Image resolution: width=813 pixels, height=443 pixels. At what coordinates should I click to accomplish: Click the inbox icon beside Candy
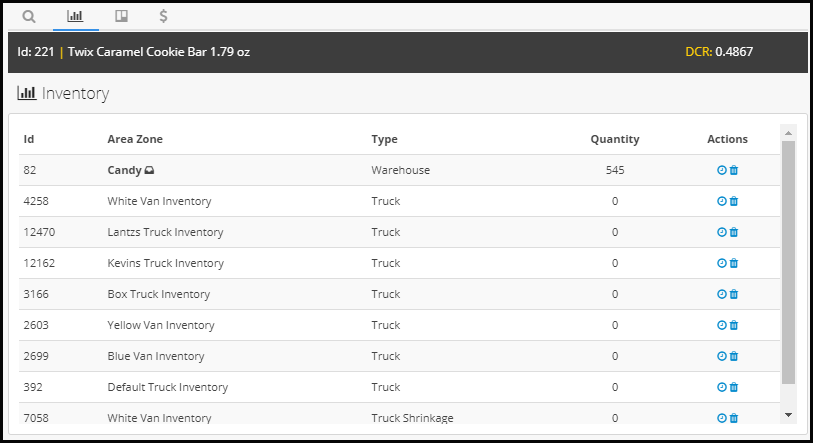[149, 170]
